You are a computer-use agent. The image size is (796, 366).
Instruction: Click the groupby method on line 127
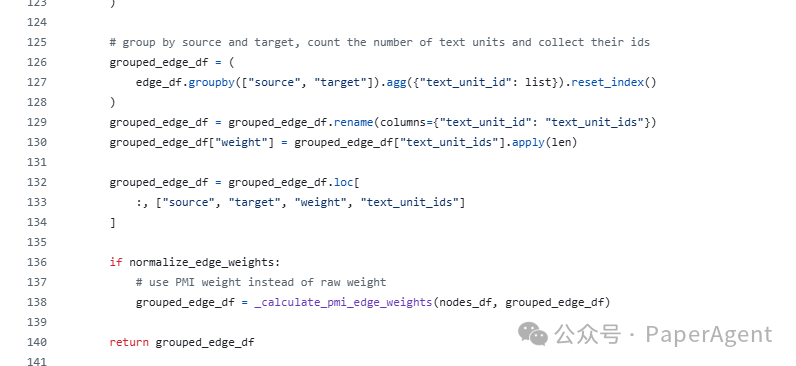tap(212, 82)
